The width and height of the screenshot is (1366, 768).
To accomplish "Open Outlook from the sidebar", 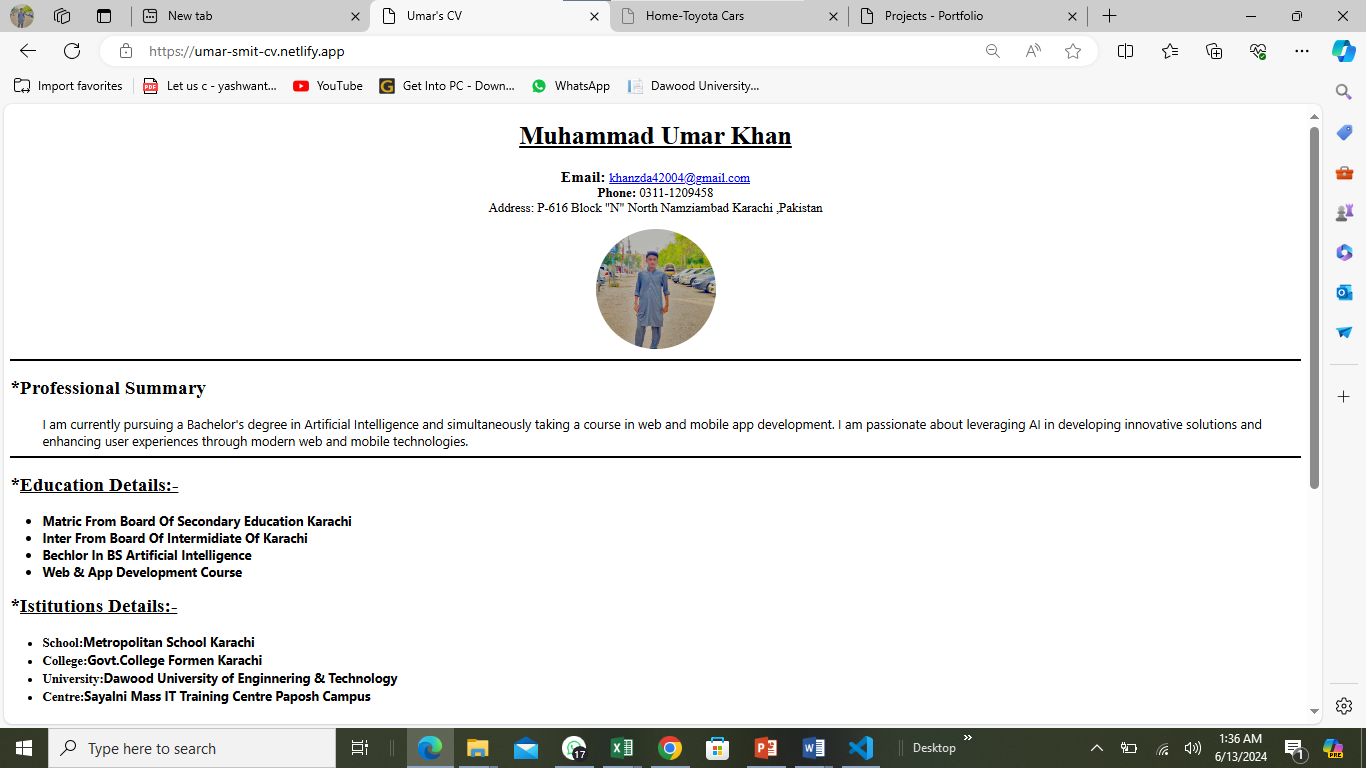I will click(x=1344, y=292).
